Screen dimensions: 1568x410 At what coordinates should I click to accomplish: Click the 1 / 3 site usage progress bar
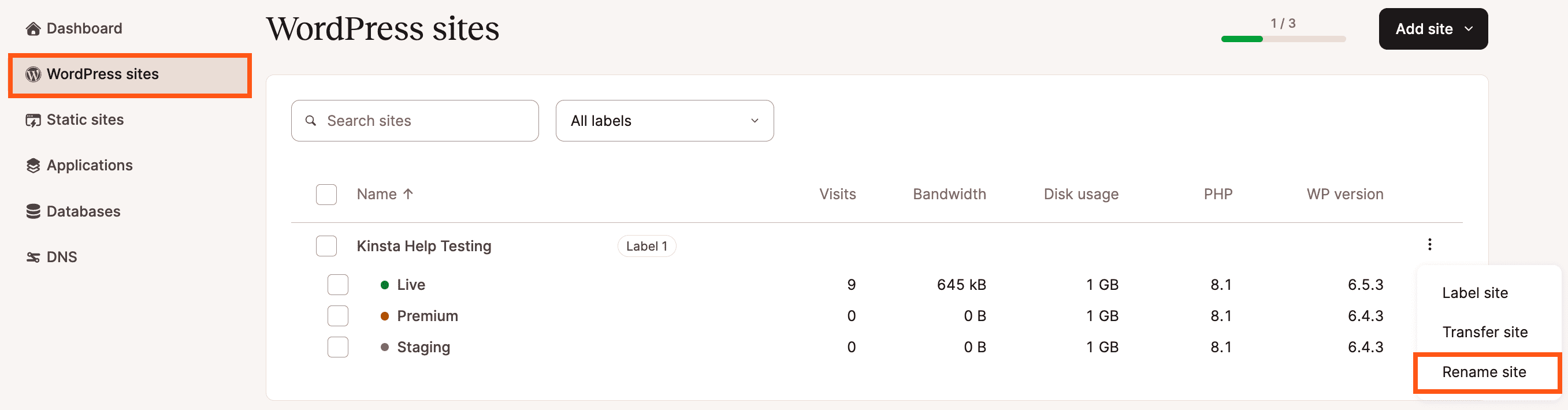click(1283, 39)
